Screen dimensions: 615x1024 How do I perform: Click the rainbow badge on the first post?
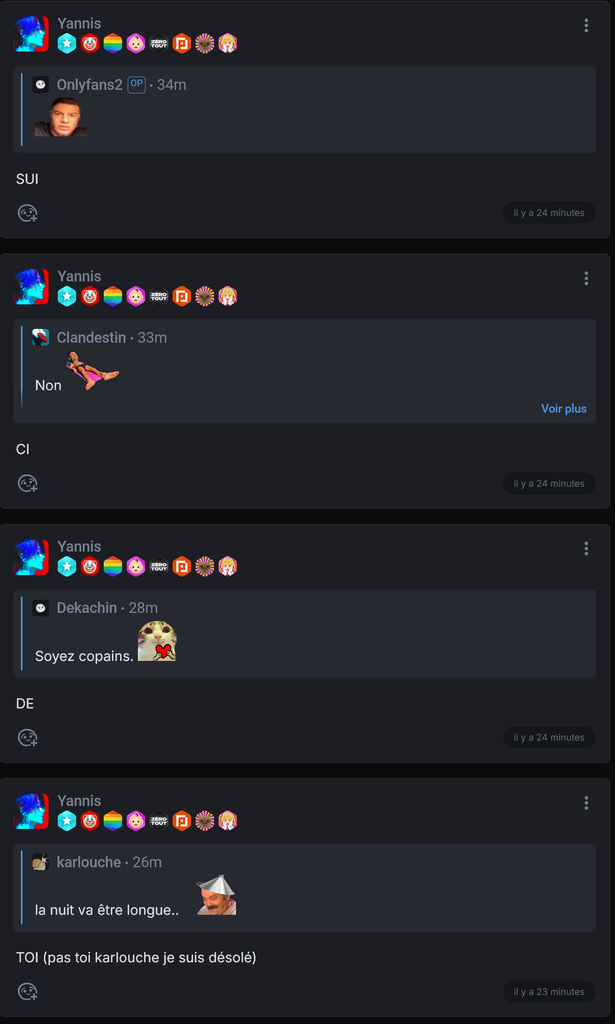coord(113,44)
